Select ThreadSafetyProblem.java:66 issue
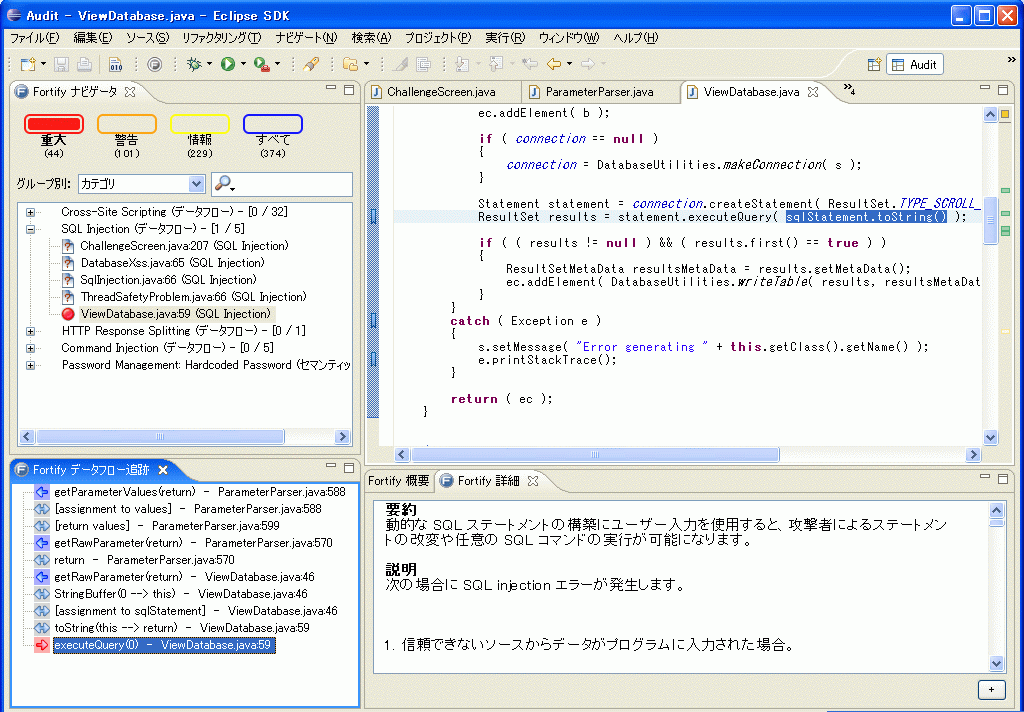This screenshot has width=1024, height=712. tap(193, 297)
